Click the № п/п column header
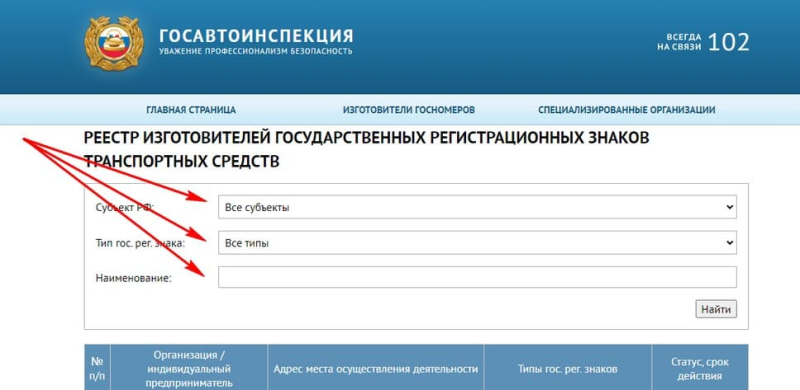 [97, 369]
